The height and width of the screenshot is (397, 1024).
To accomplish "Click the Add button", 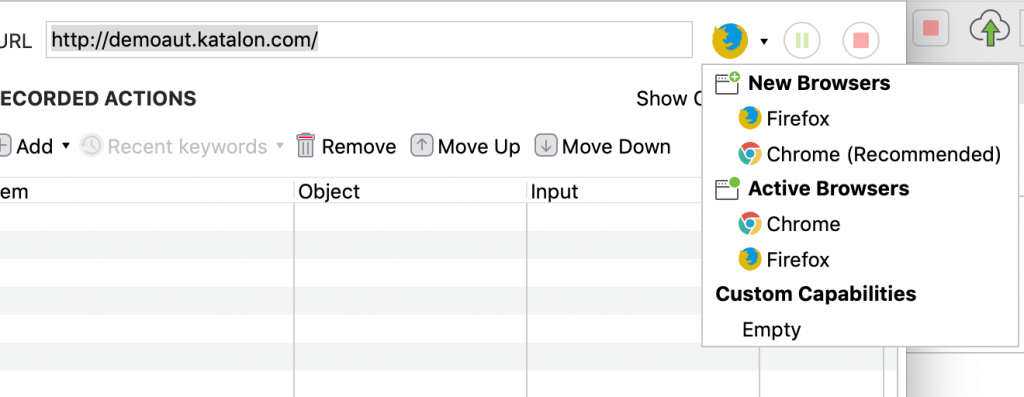I will (x=26, y=146).
